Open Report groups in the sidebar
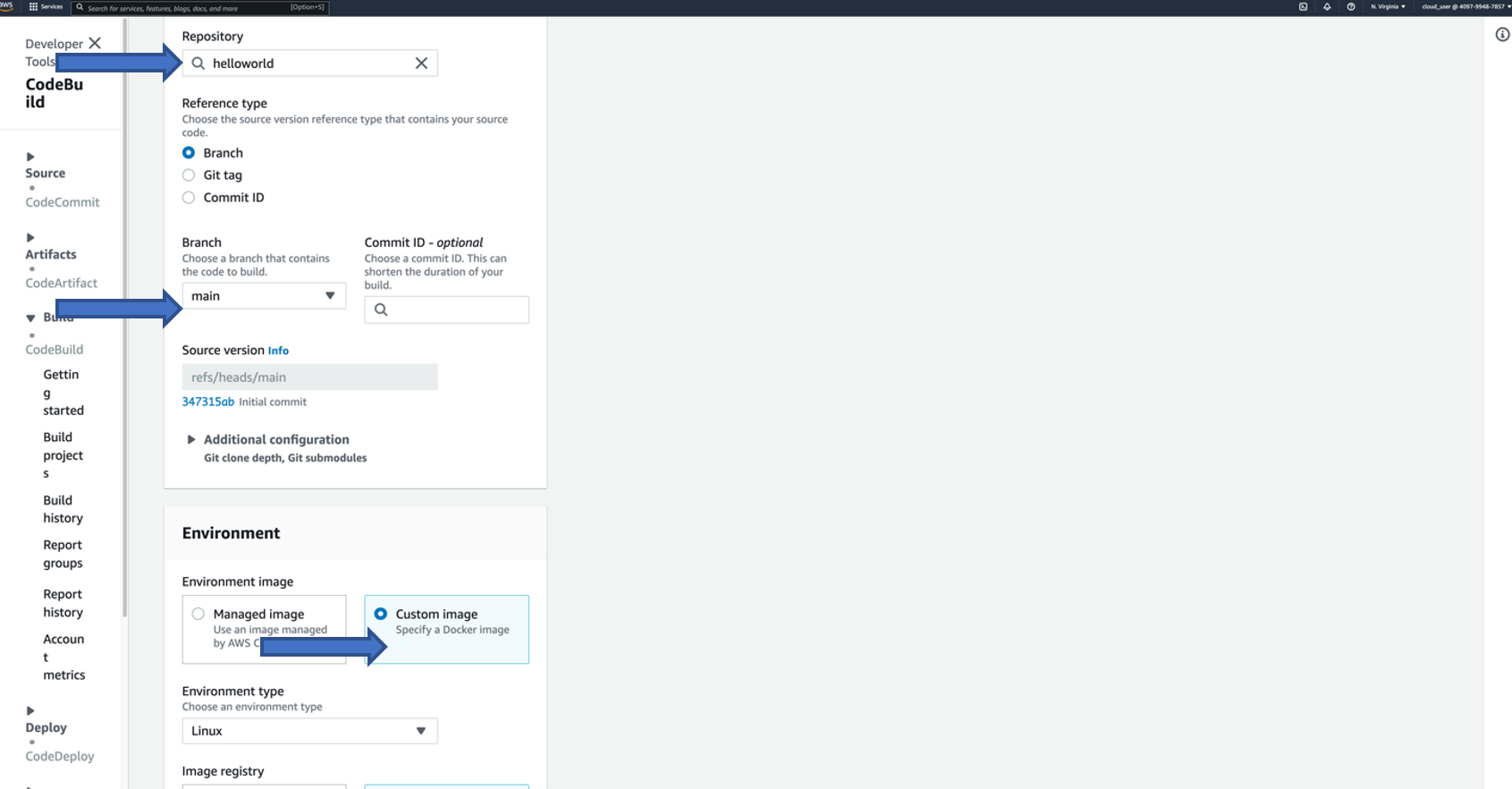 63,554
